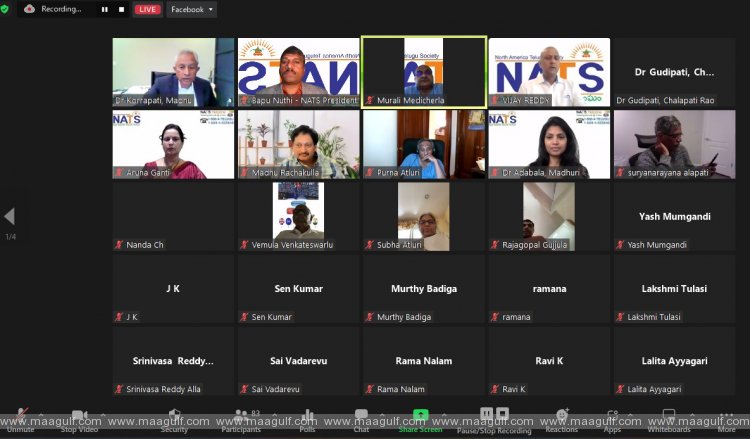Screen dimensions: 750x439
Task: Go to previous page of participants
Action: pos(10,216)
